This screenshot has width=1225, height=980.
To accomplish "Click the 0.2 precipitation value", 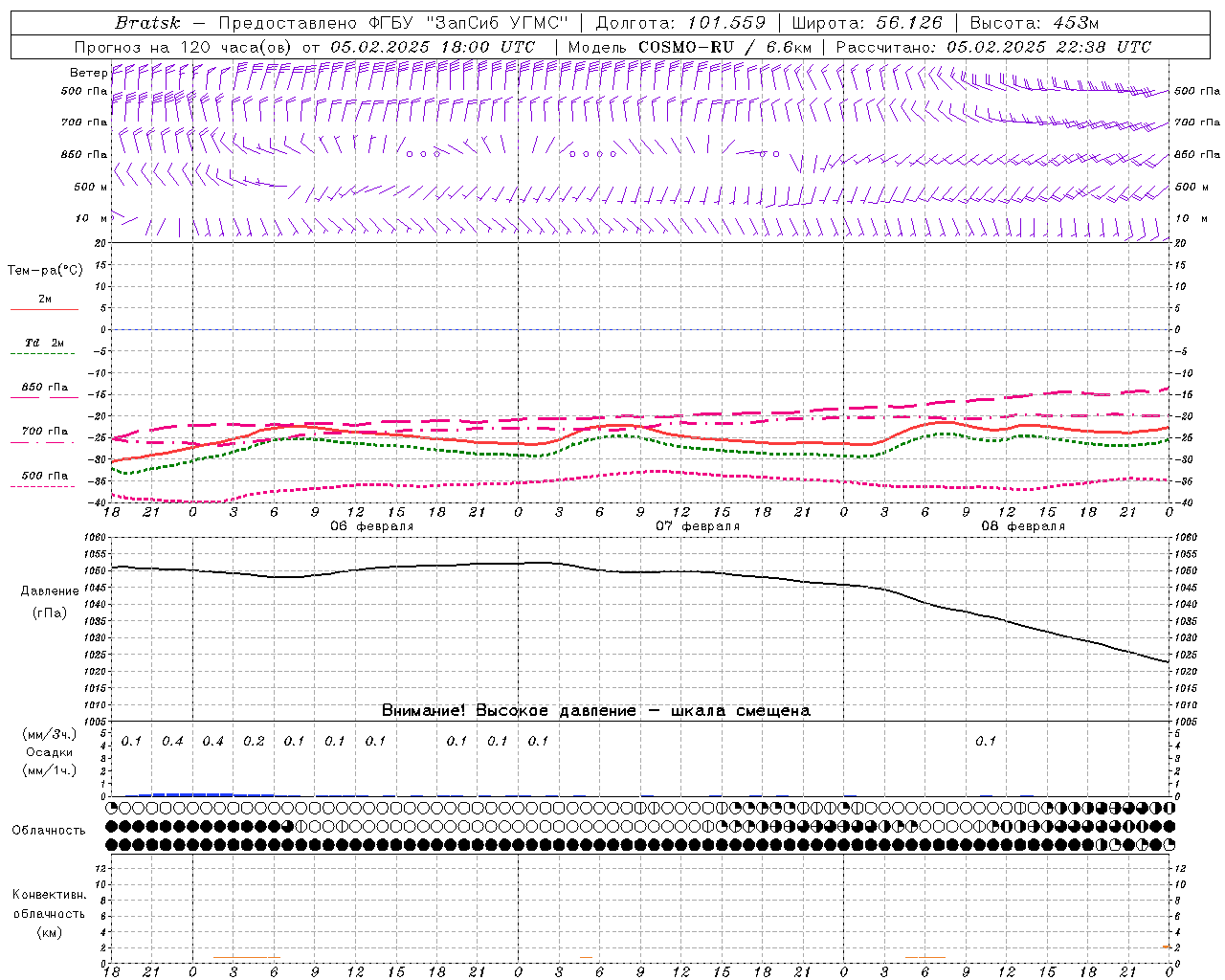I will click(254, 742).
